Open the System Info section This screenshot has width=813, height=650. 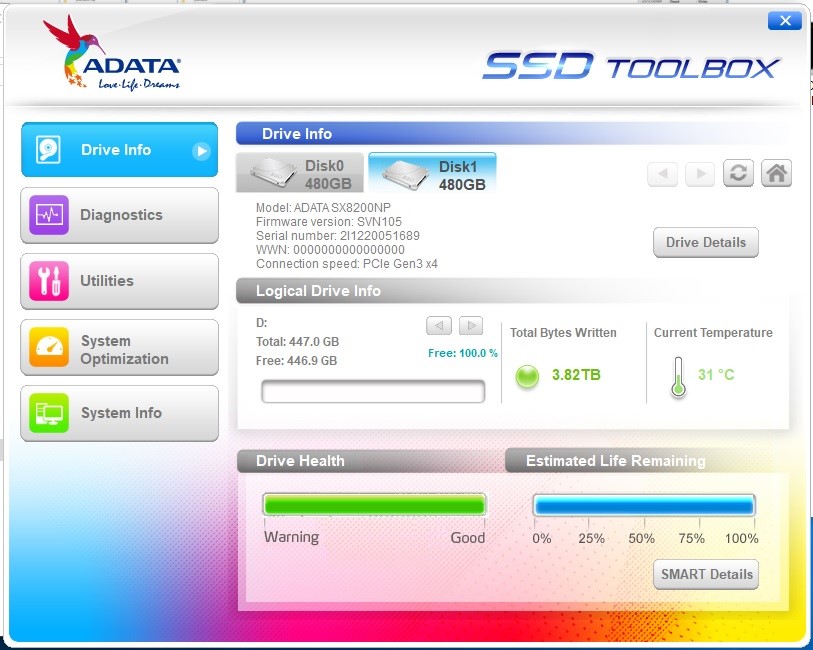(119, 413)
